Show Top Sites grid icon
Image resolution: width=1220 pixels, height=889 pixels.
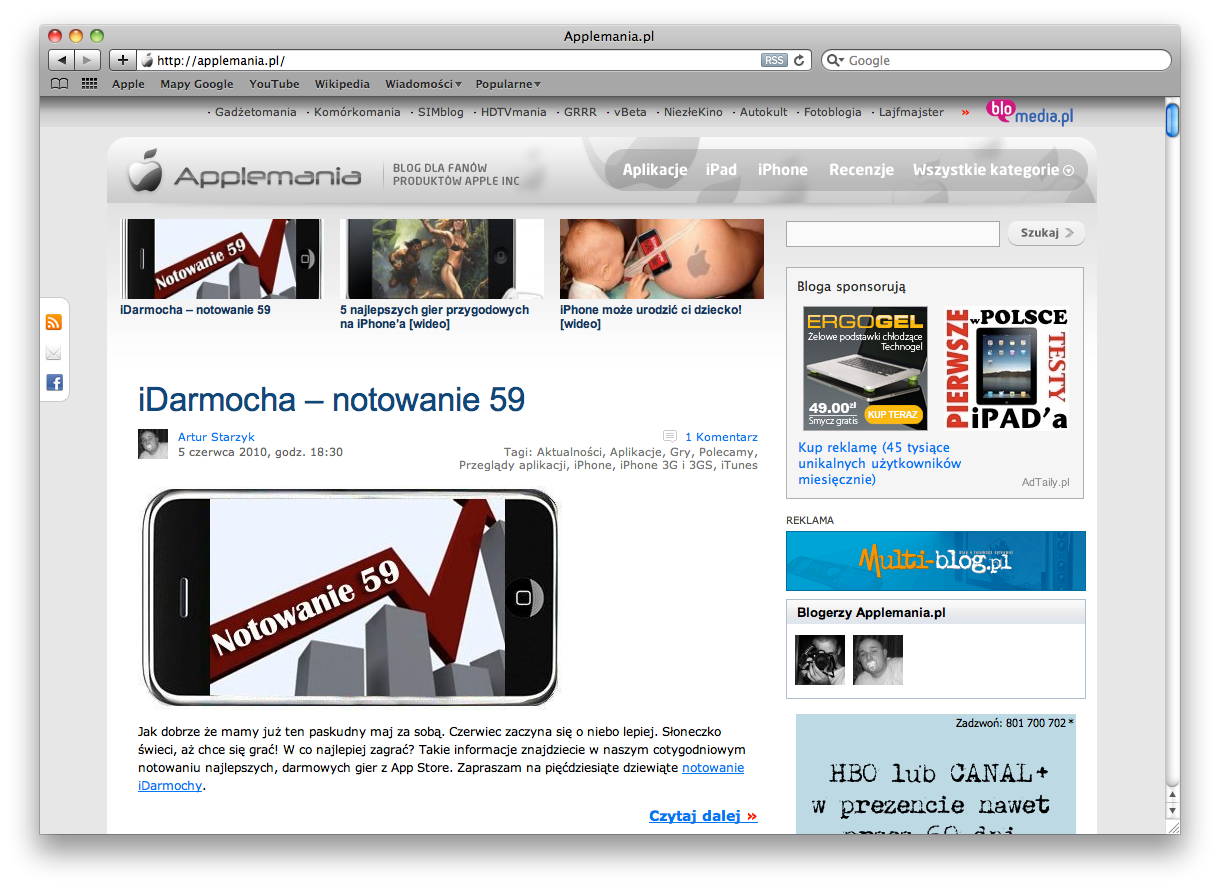click(x=89, y=84)
